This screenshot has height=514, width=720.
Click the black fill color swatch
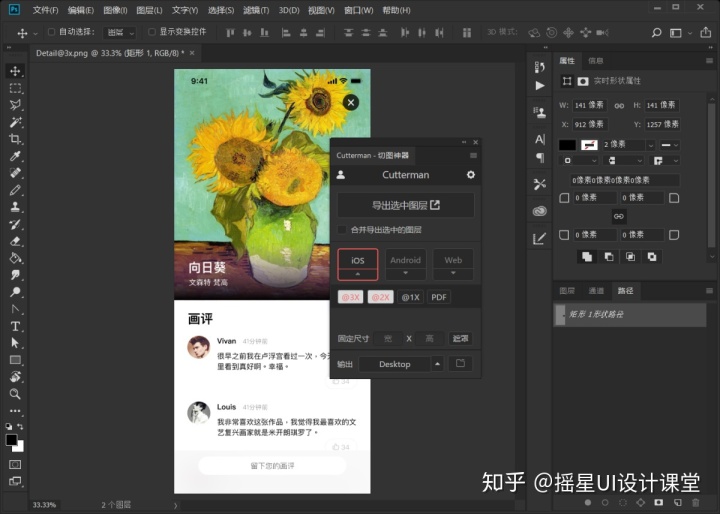(567, 145)
